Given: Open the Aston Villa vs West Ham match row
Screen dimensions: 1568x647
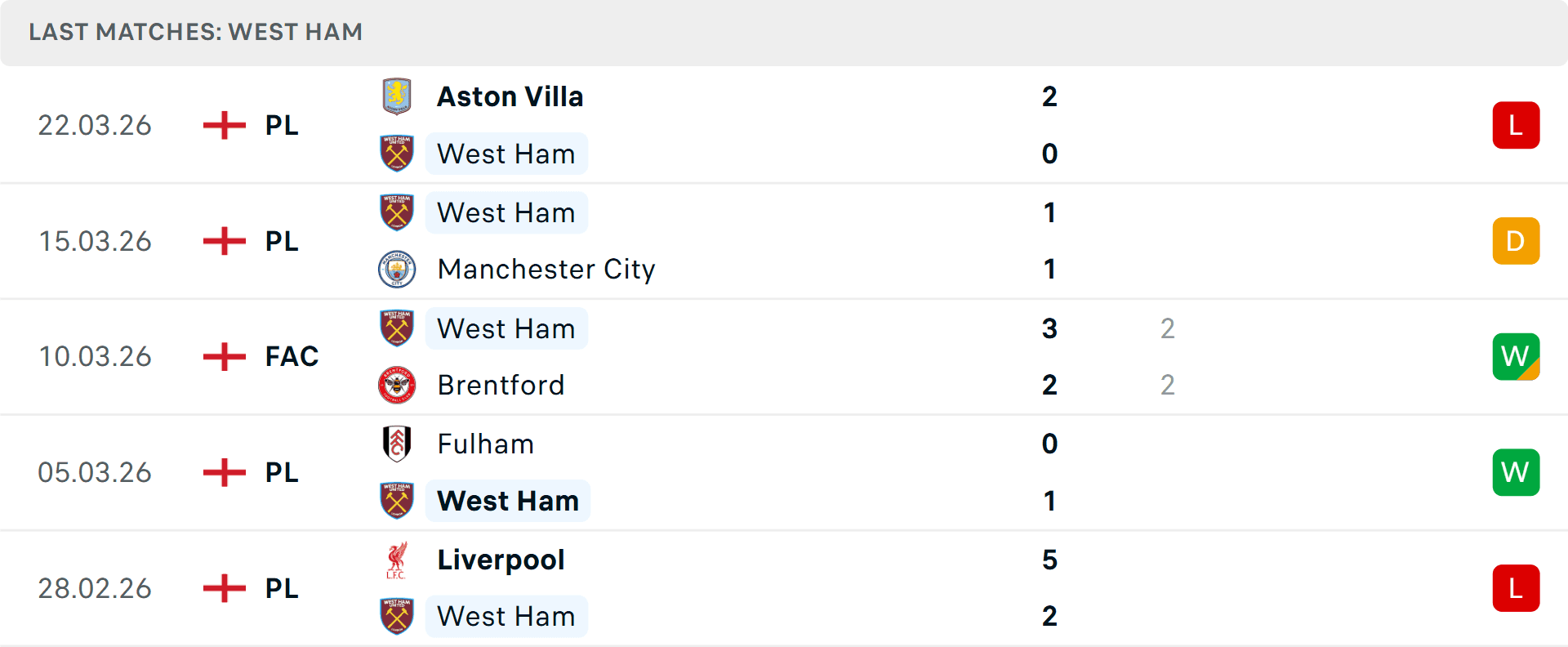Looking at the screenshot, I should tap(784, 125).
